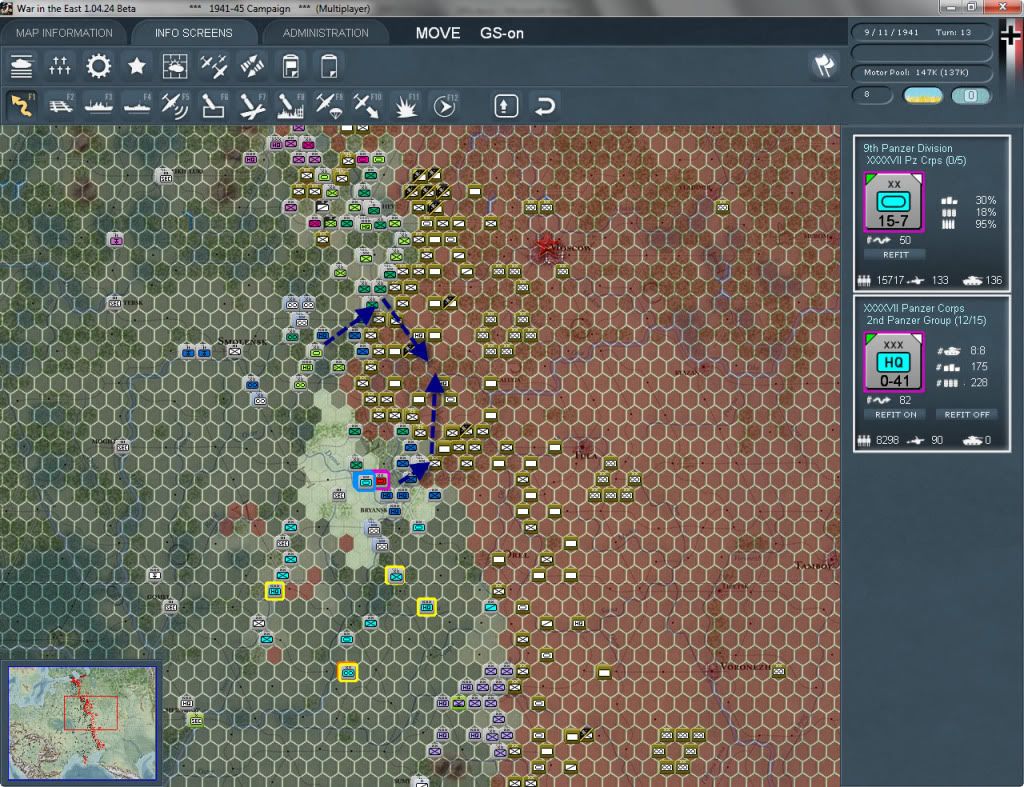Image resolution: width=1024 pixels, height=787 pixels.
Task: Click the date 9/11/1941 display
Action: click(x=891, y=32)
